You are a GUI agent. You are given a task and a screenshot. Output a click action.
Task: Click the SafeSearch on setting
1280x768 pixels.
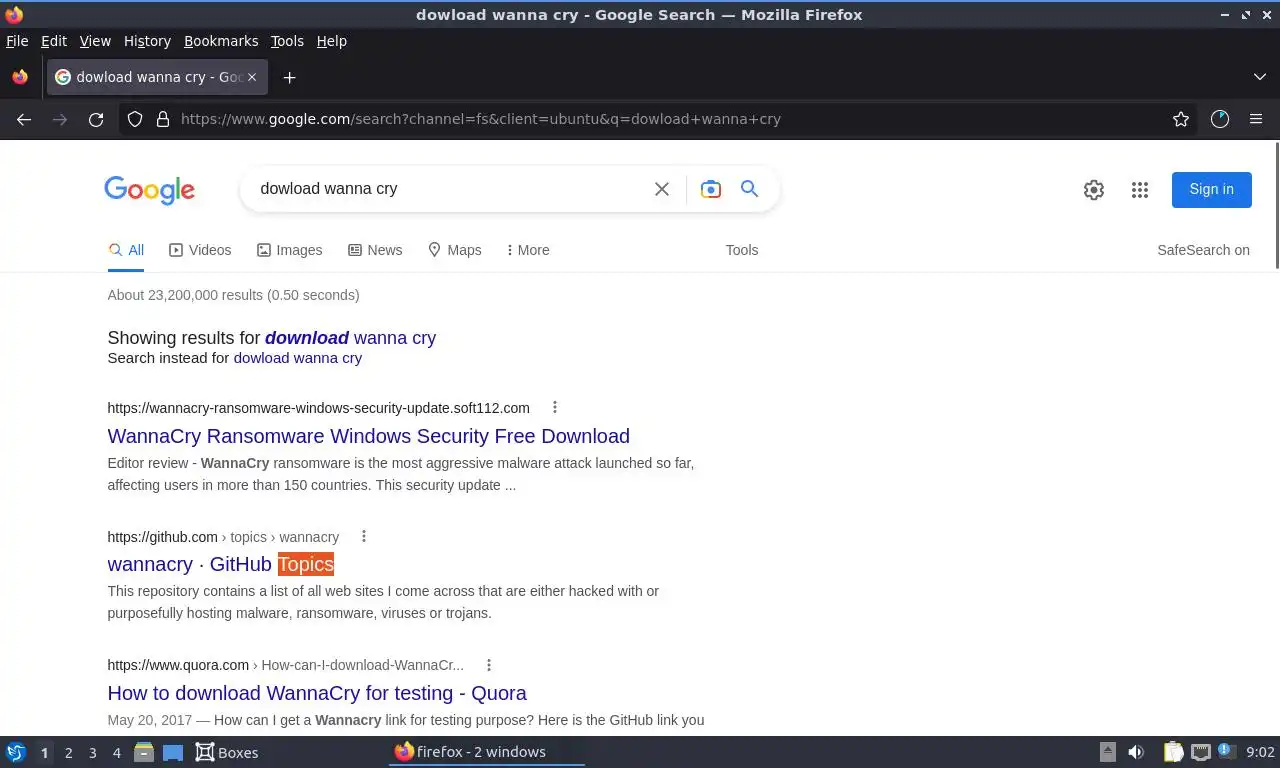[1203, 250]
